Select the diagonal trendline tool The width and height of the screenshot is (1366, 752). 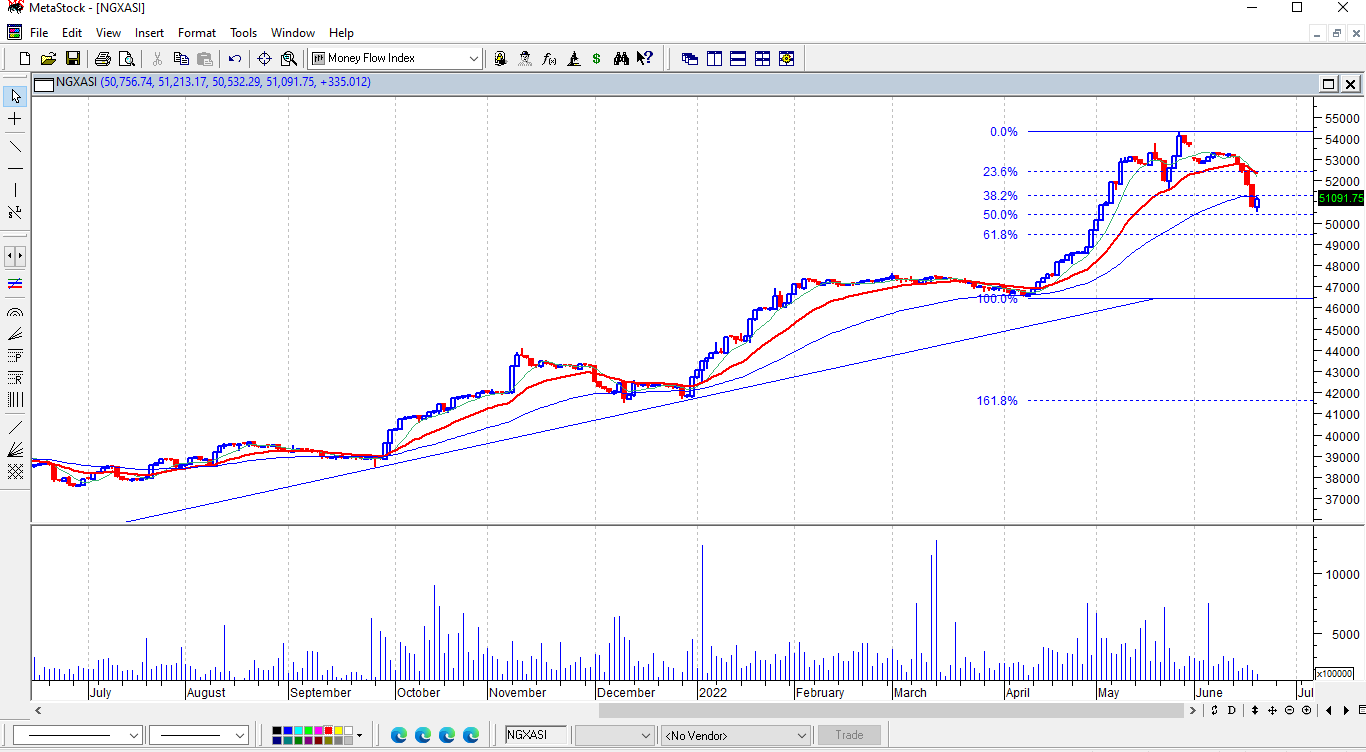tap(15, 146)
